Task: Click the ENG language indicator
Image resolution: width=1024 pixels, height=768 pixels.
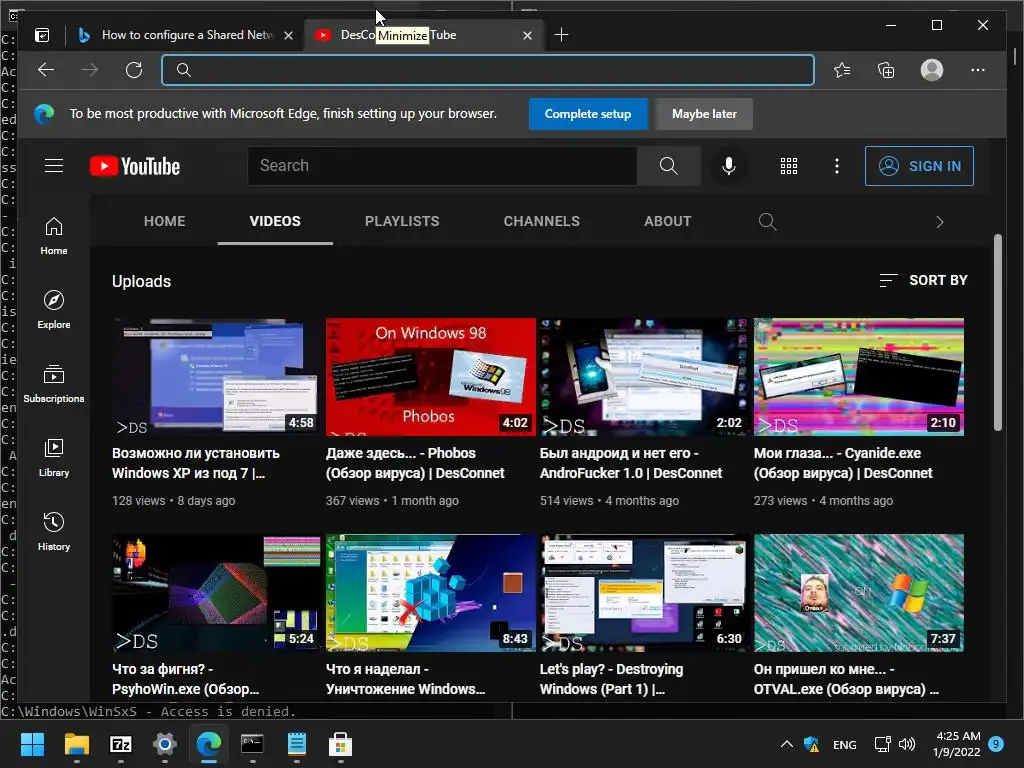Action: point(844,744)
